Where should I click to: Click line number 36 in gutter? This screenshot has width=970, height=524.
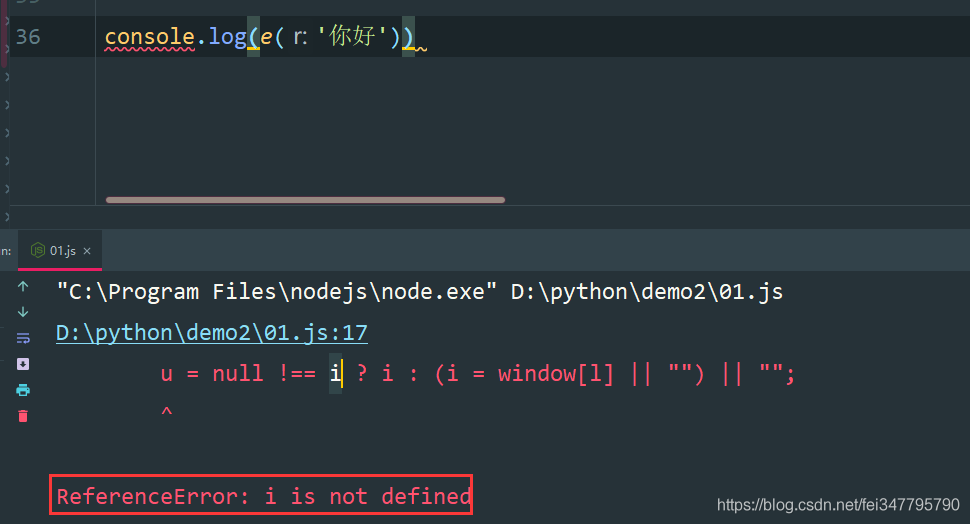click(28, 37)
